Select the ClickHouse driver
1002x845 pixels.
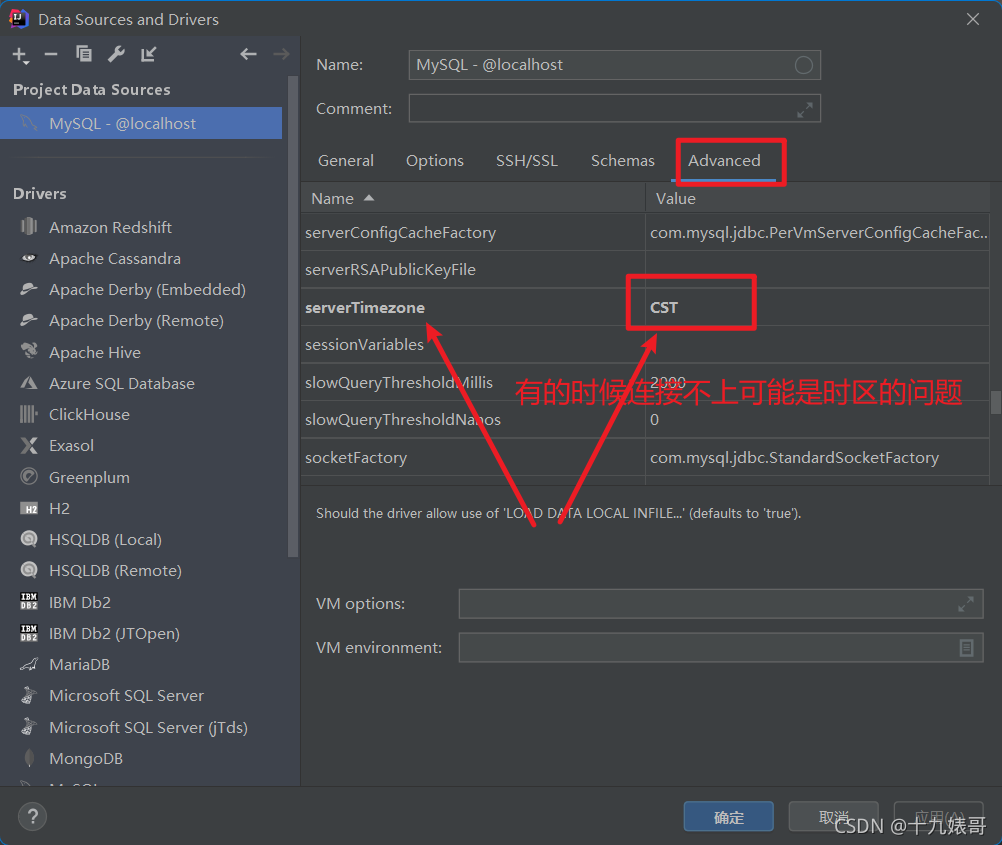[89, 415]
